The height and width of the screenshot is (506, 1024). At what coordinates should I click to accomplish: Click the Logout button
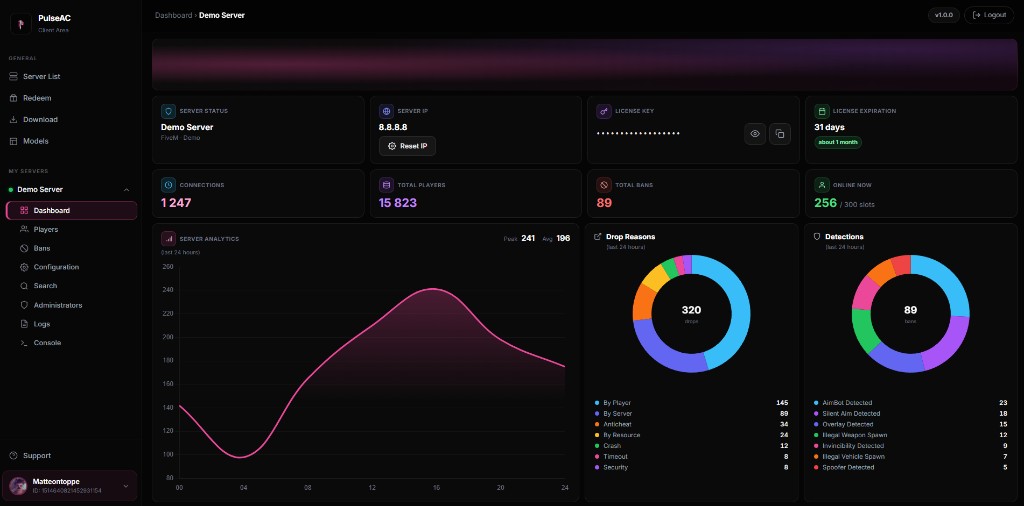point(989,15)
